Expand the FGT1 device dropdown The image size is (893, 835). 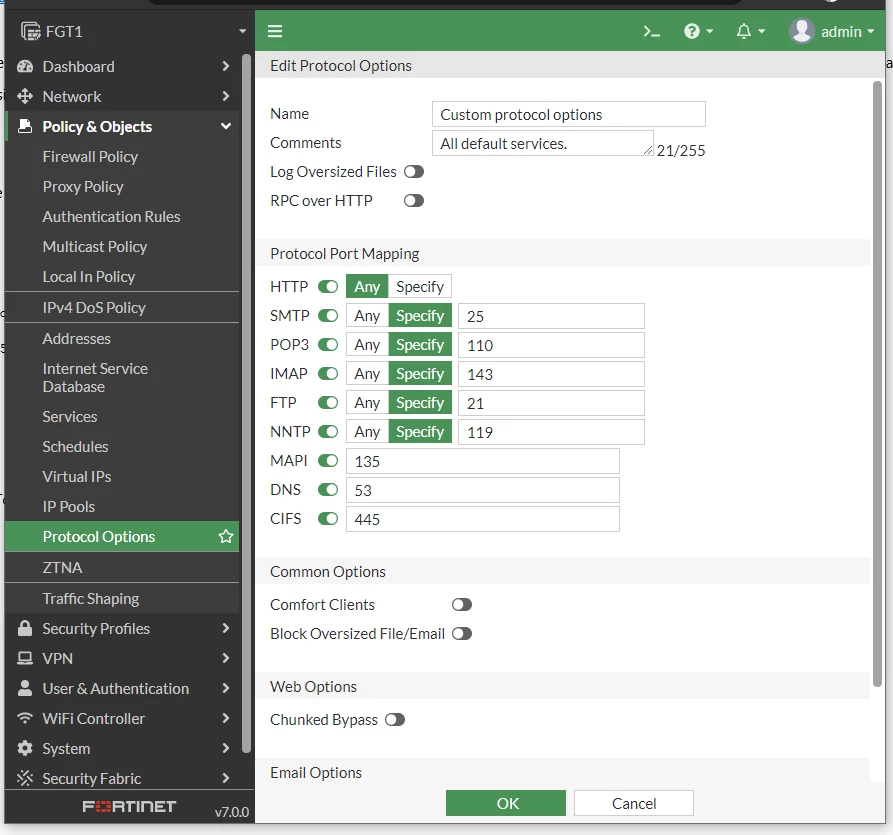point(243,31)
